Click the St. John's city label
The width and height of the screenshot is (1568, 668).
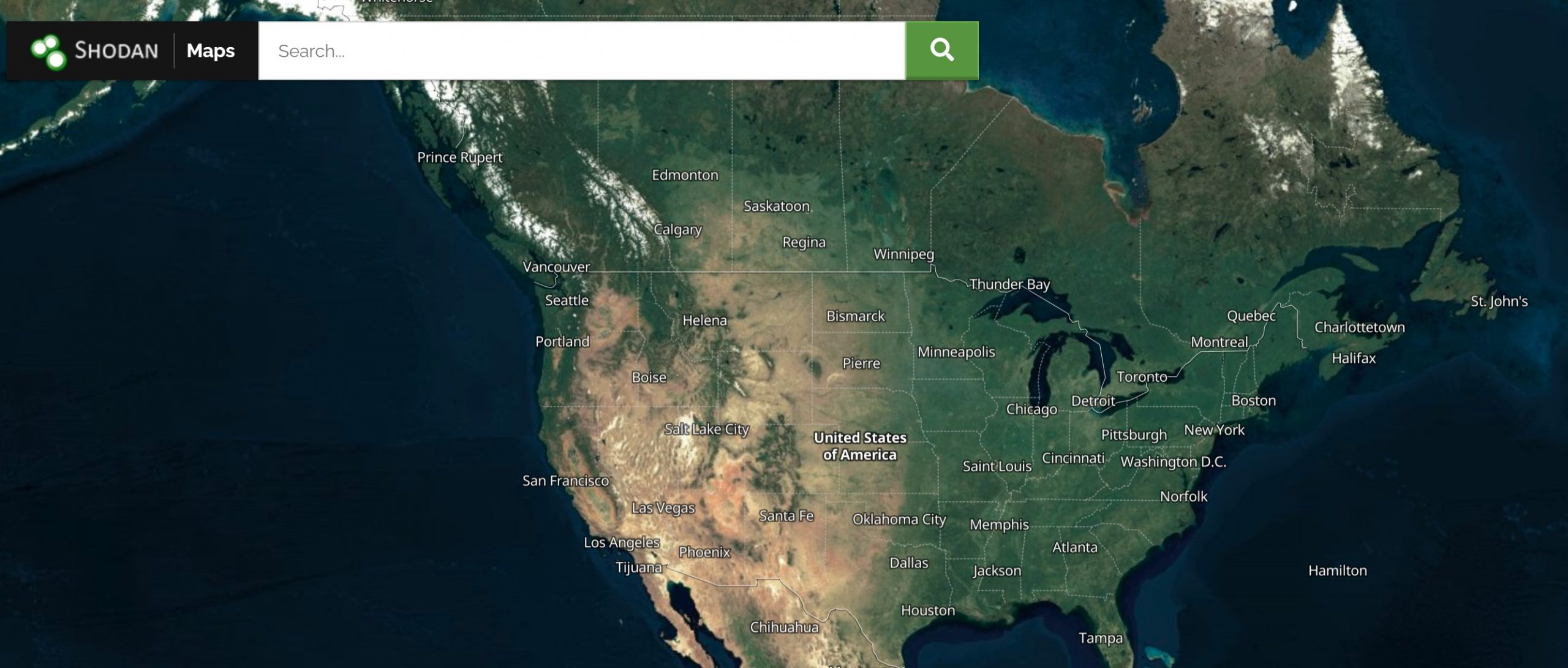tap(1499, 302)
